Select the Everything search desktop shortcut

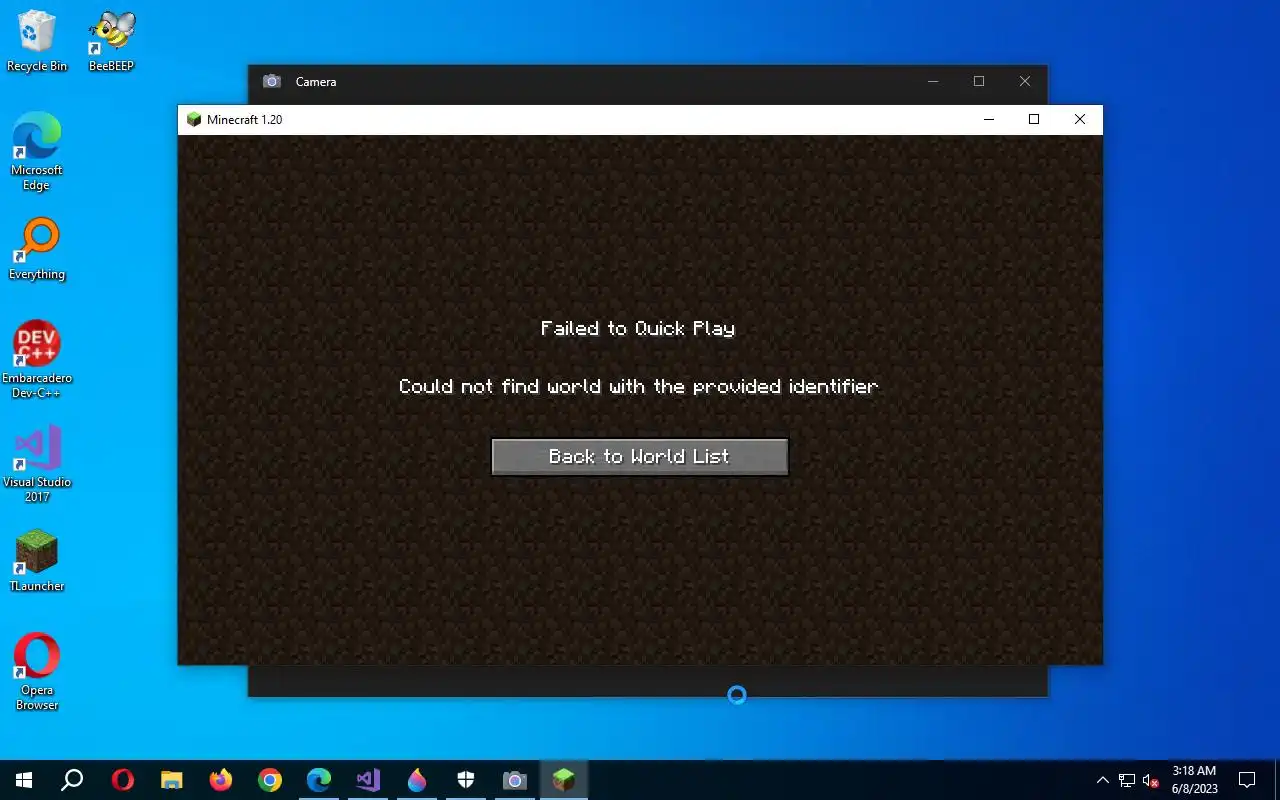pos(37,250)
